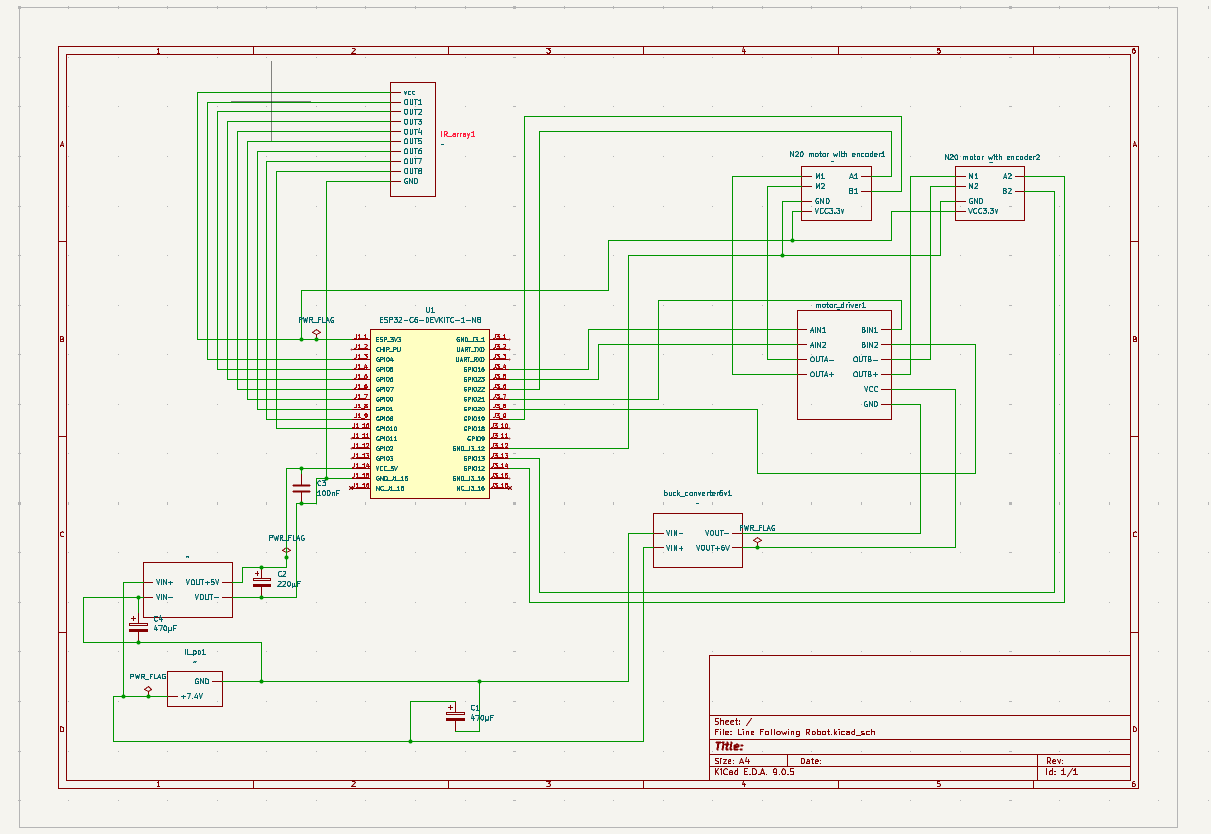Click the PWR_FLAG symbol near the ESP_3V3 pin

coord(316,332)
